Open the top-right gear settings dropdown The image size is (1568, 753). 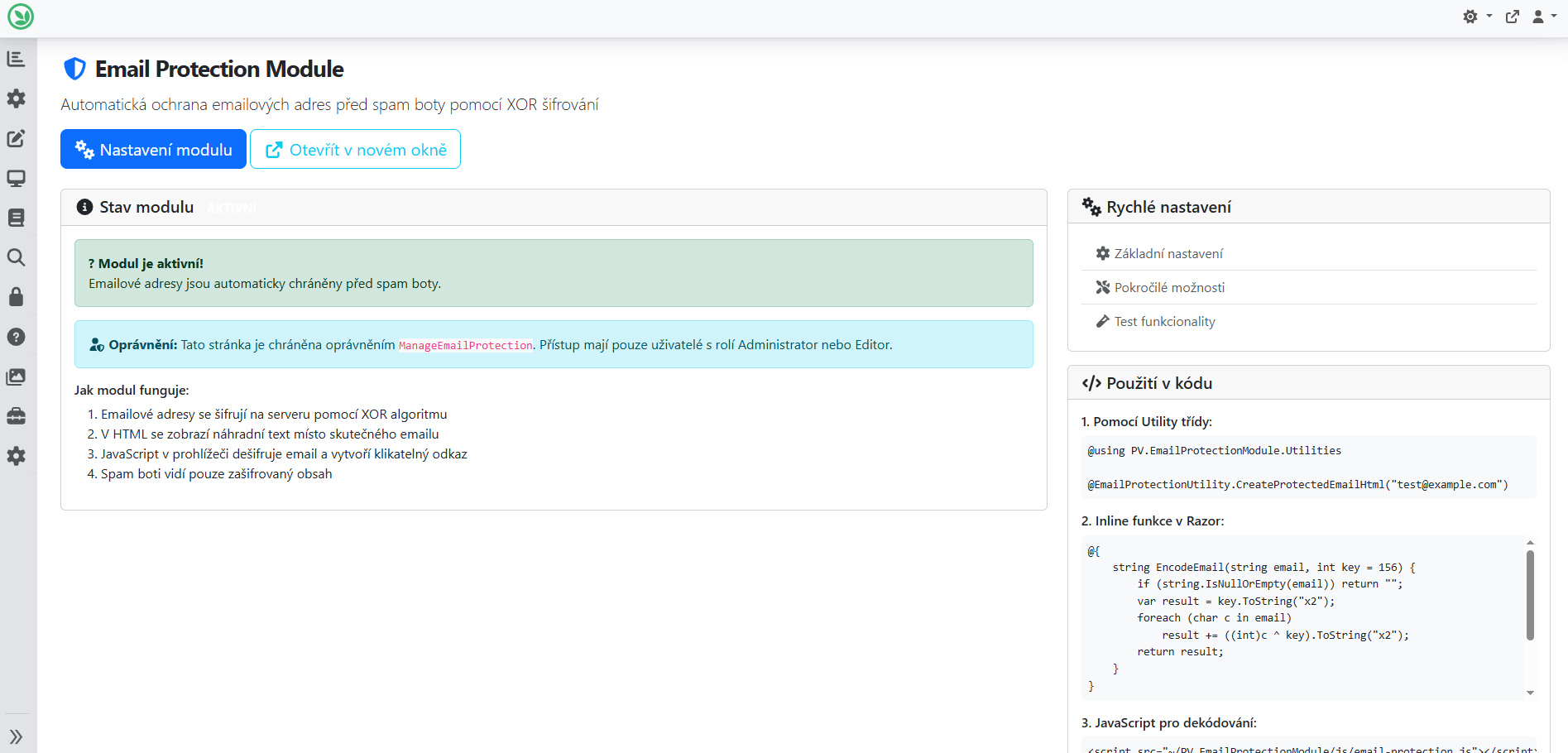1477,17
